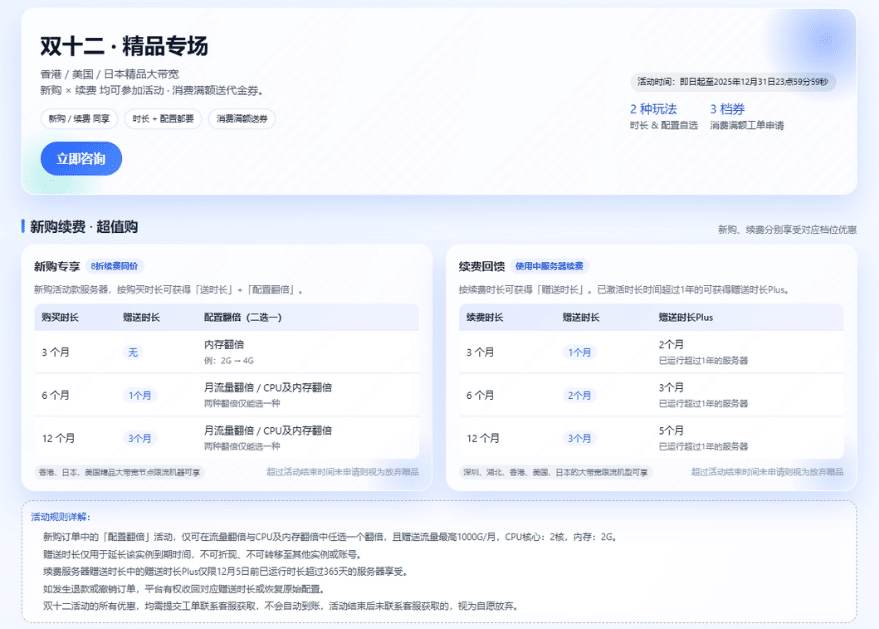Click the "立即咨询" consultation button
Image resolution: width=879 pixels, height=629 pixels.
click(80, 159)
